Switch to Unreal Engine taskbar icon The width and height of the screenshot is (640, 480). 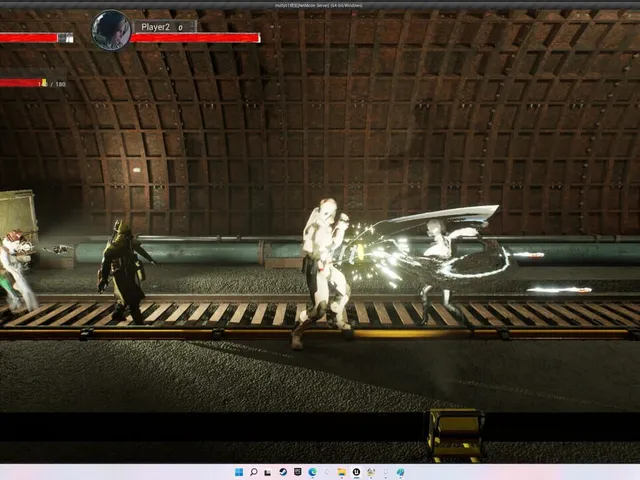coord(356,472)
